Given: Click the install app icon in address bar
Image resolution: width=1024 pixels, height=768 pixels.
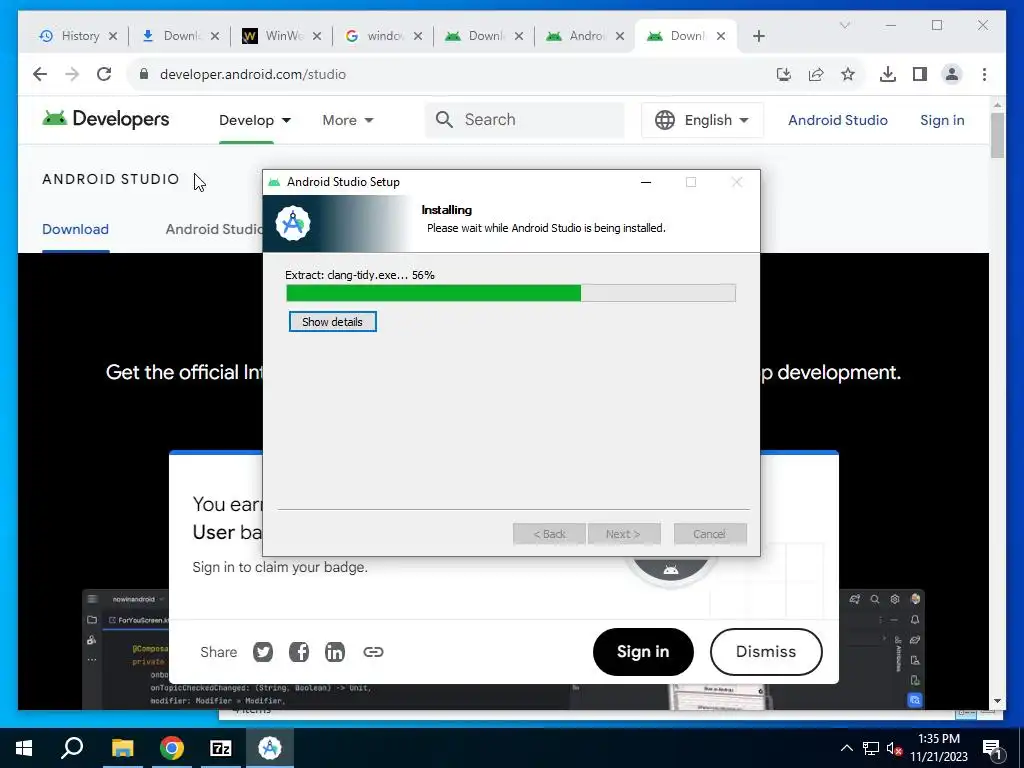Looking at the screenshot, I should [x=784, y=74].
